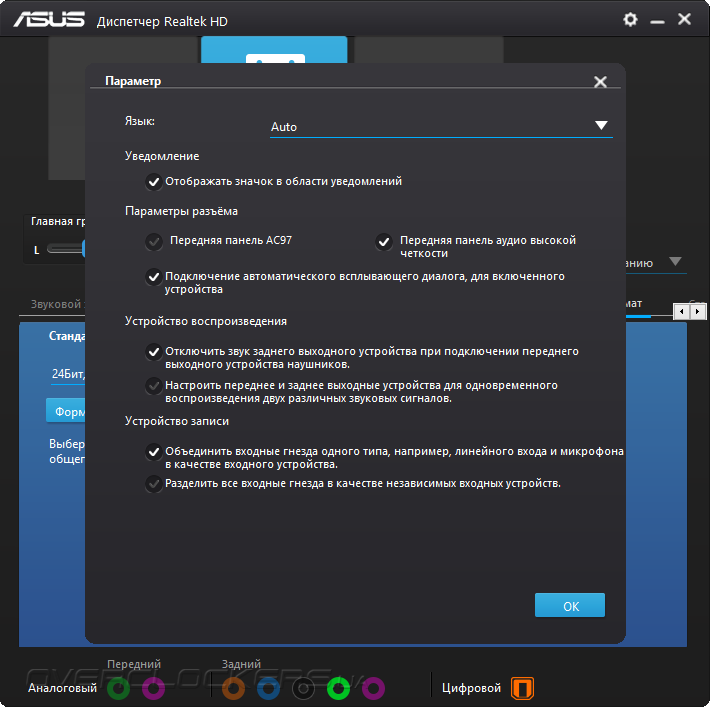Click the blue Форм button in main window
The image size is (710, 707).
click(x=66, y=411)
